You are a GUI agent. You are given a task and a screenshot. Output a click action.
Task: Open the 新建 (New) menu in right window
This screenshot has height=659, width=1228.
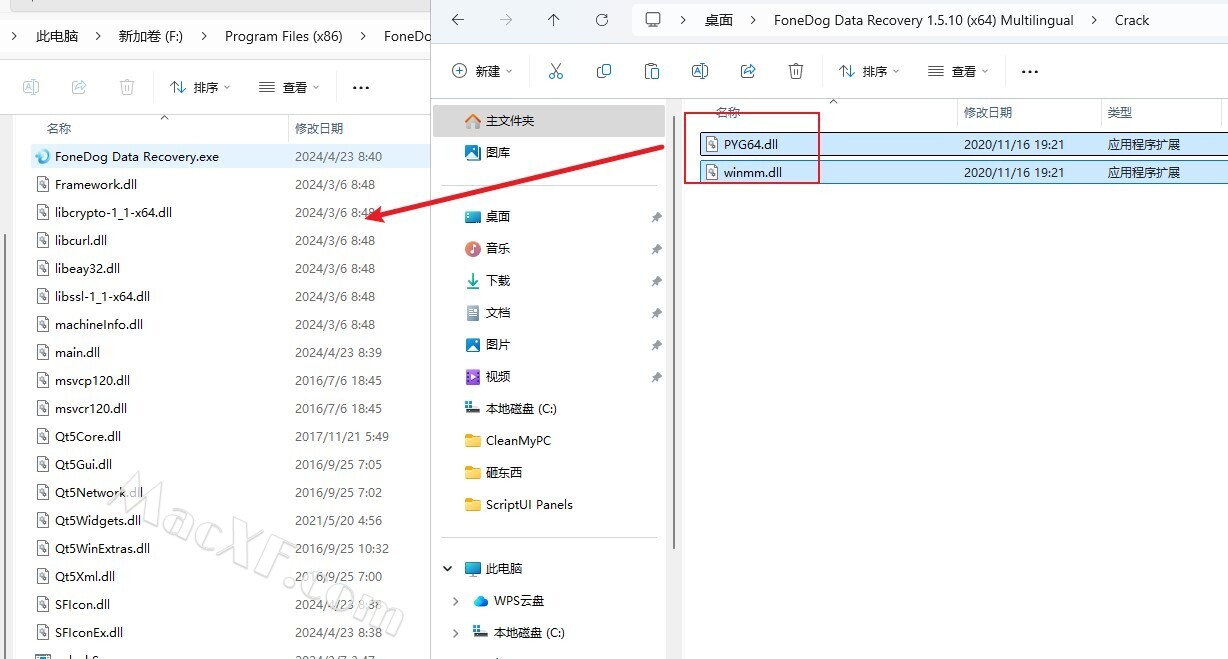(482, 71)
